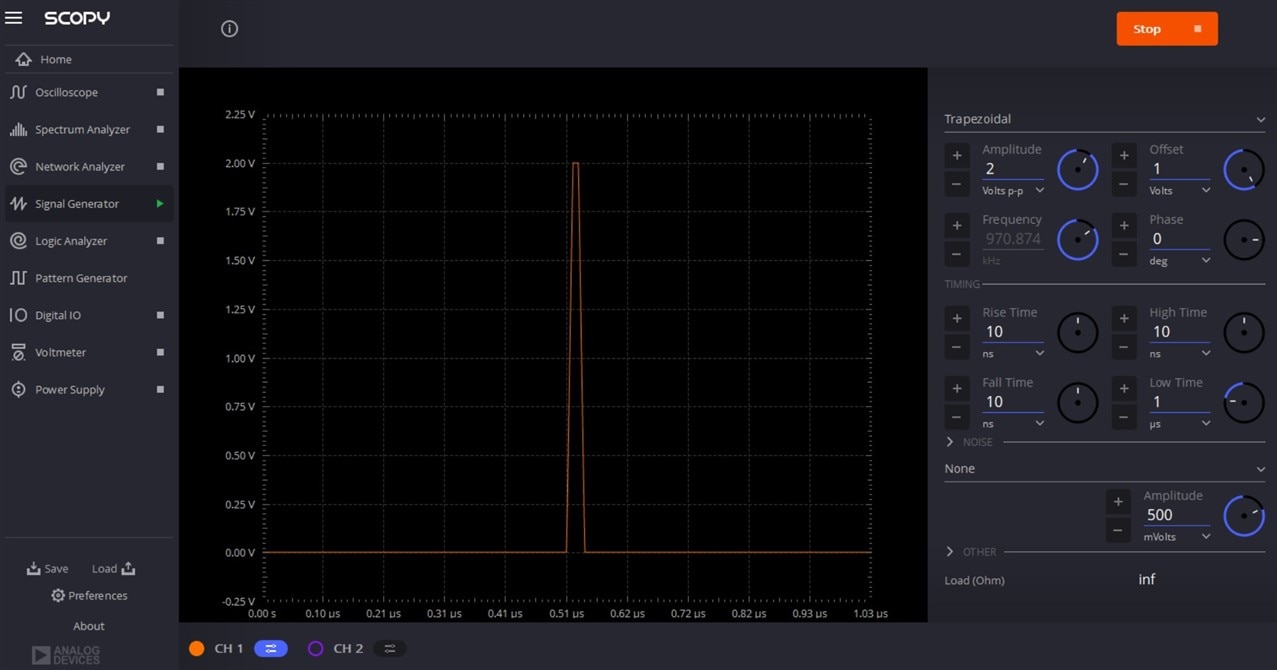This screenshot has width=1277, height=670.
Task: Toggle Network Analyzer run square button
Action: pos(160,166)
